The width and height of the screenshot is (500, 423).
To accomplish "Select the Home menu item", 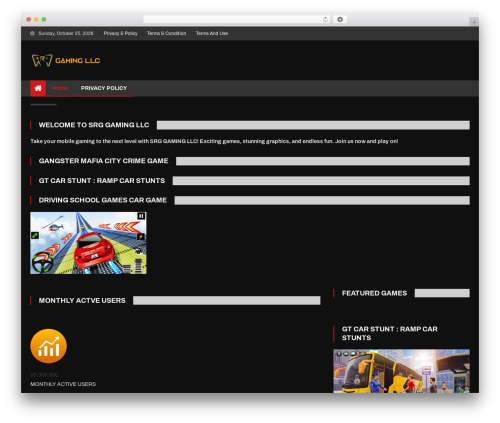I will 60,88.
